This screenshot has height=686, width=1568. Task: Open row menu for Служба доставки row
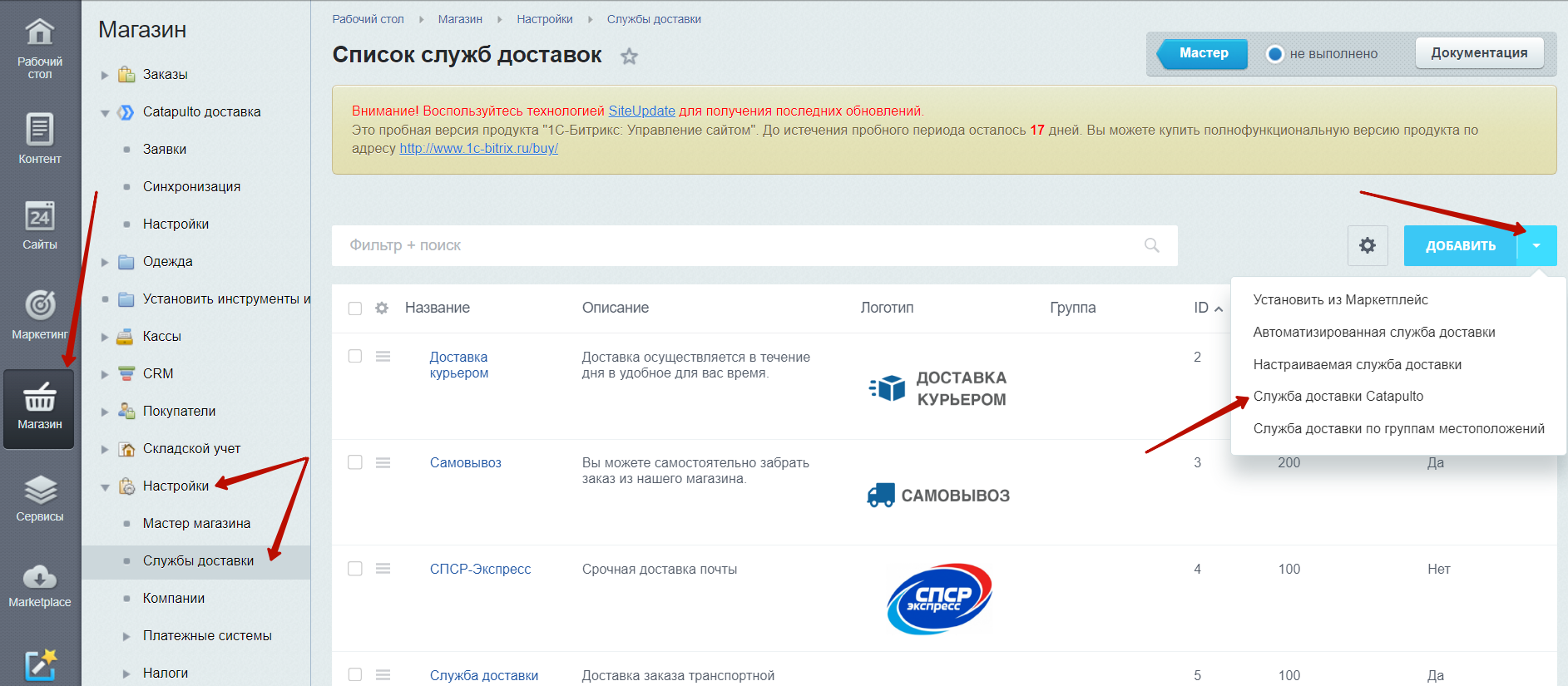[x=383, y=675]
